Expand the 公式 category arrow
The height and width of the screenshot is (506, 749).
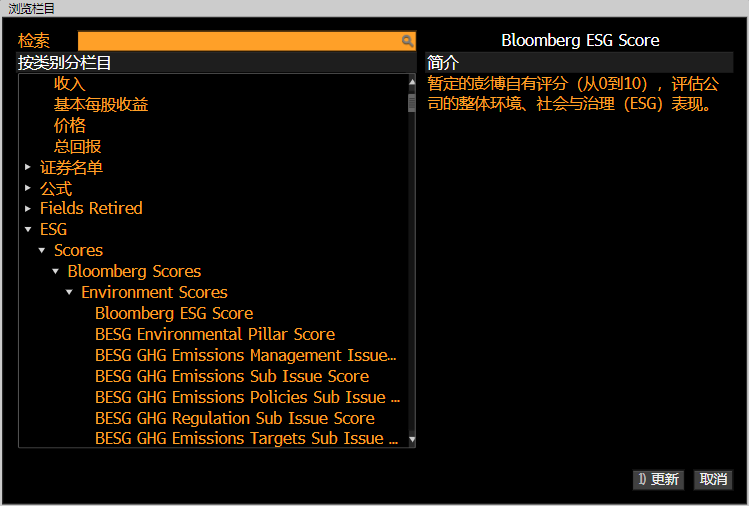[x=28, y=188]
